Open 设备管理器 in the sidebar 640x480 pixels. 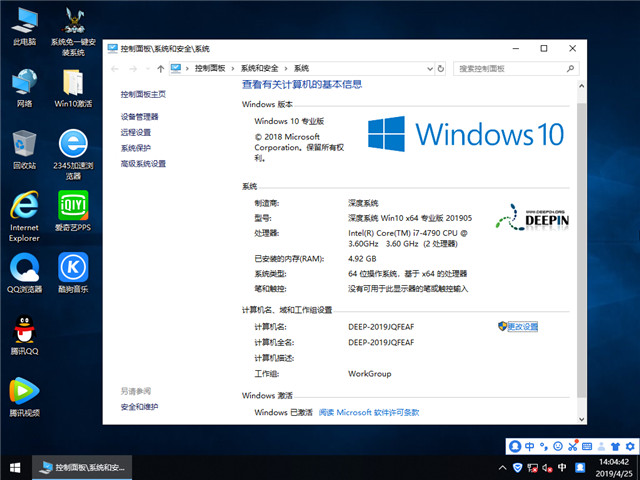(139, 117)
